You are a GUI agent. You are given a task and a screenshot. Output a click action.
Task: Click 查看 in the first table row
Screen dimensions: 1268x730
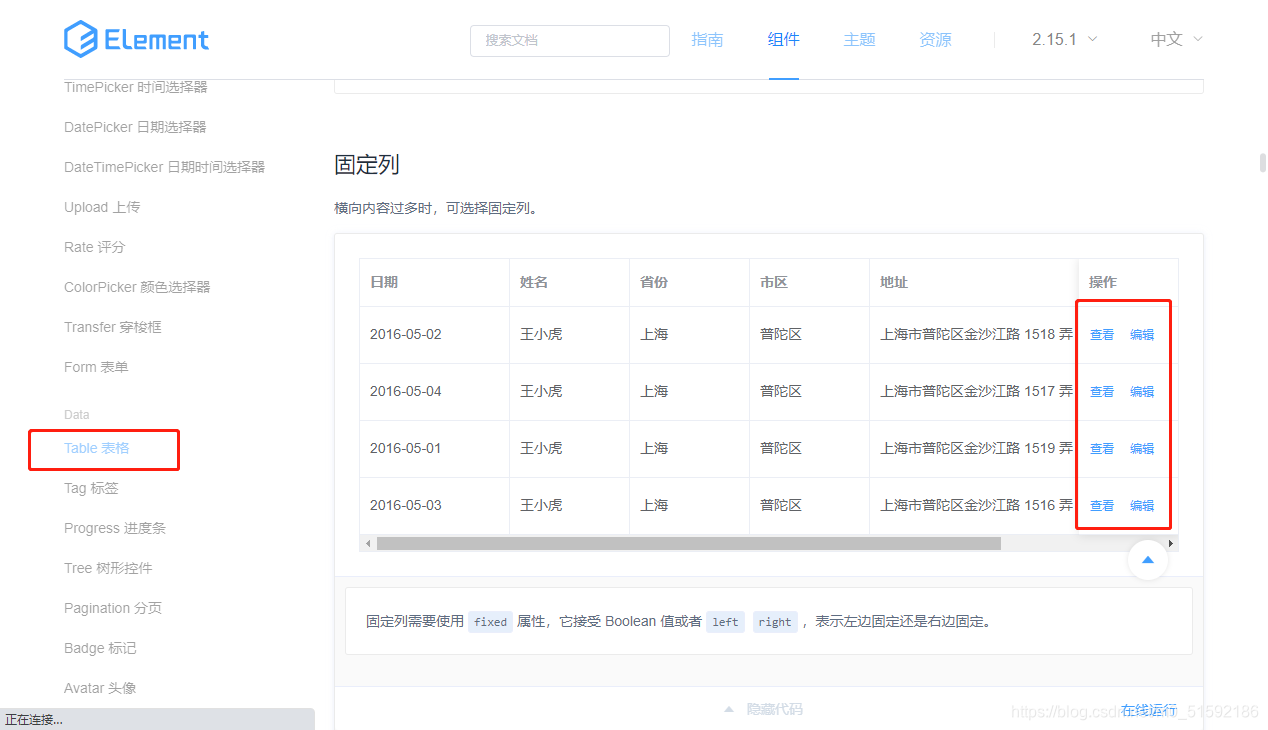click(1101, 334)
